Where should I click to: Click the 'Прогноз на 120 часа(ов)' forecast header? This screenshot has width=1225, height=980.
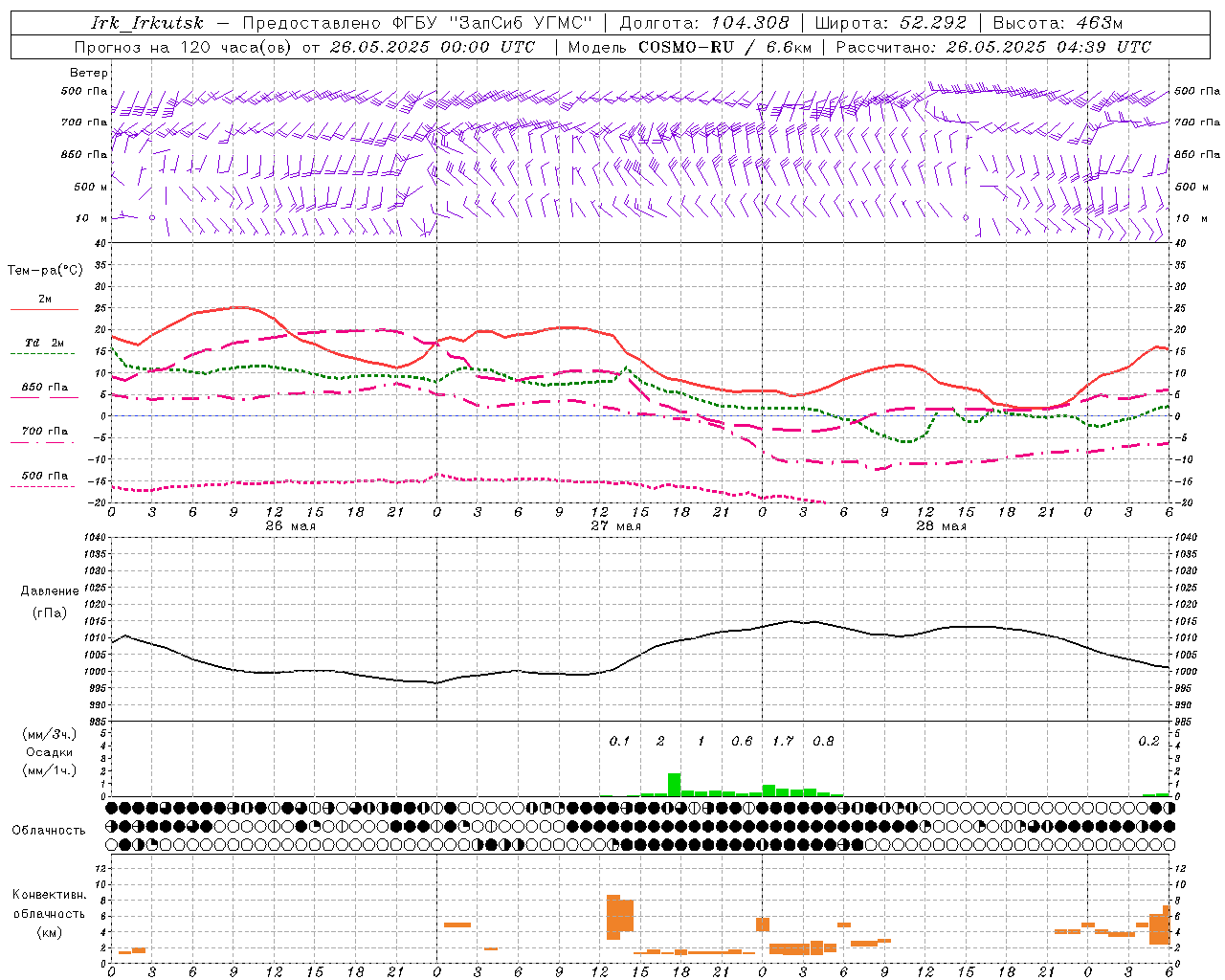point(184,47)
